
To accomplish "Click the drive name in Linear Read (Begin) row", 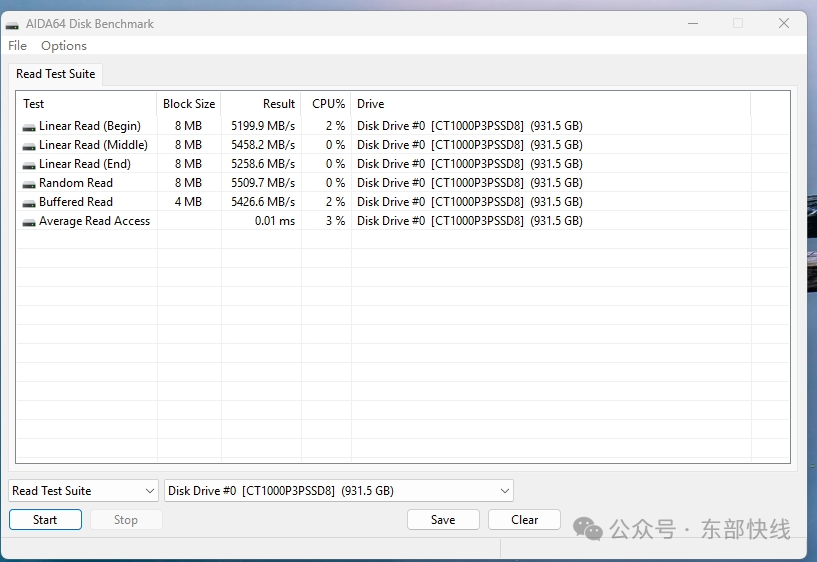I will [469, 126].
